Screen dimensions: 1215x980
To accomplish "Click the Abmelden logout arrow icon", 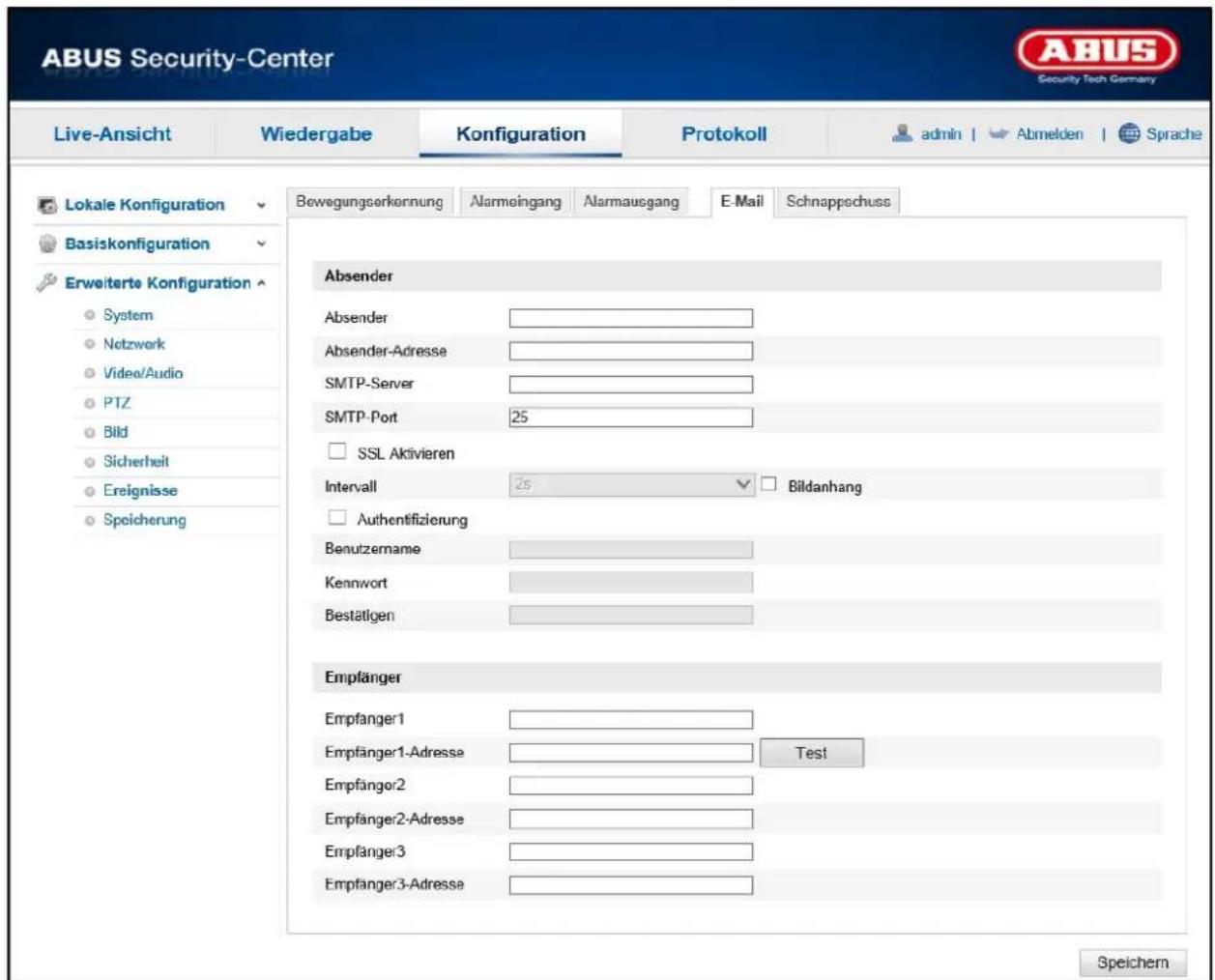I will [x=998, y=134].
